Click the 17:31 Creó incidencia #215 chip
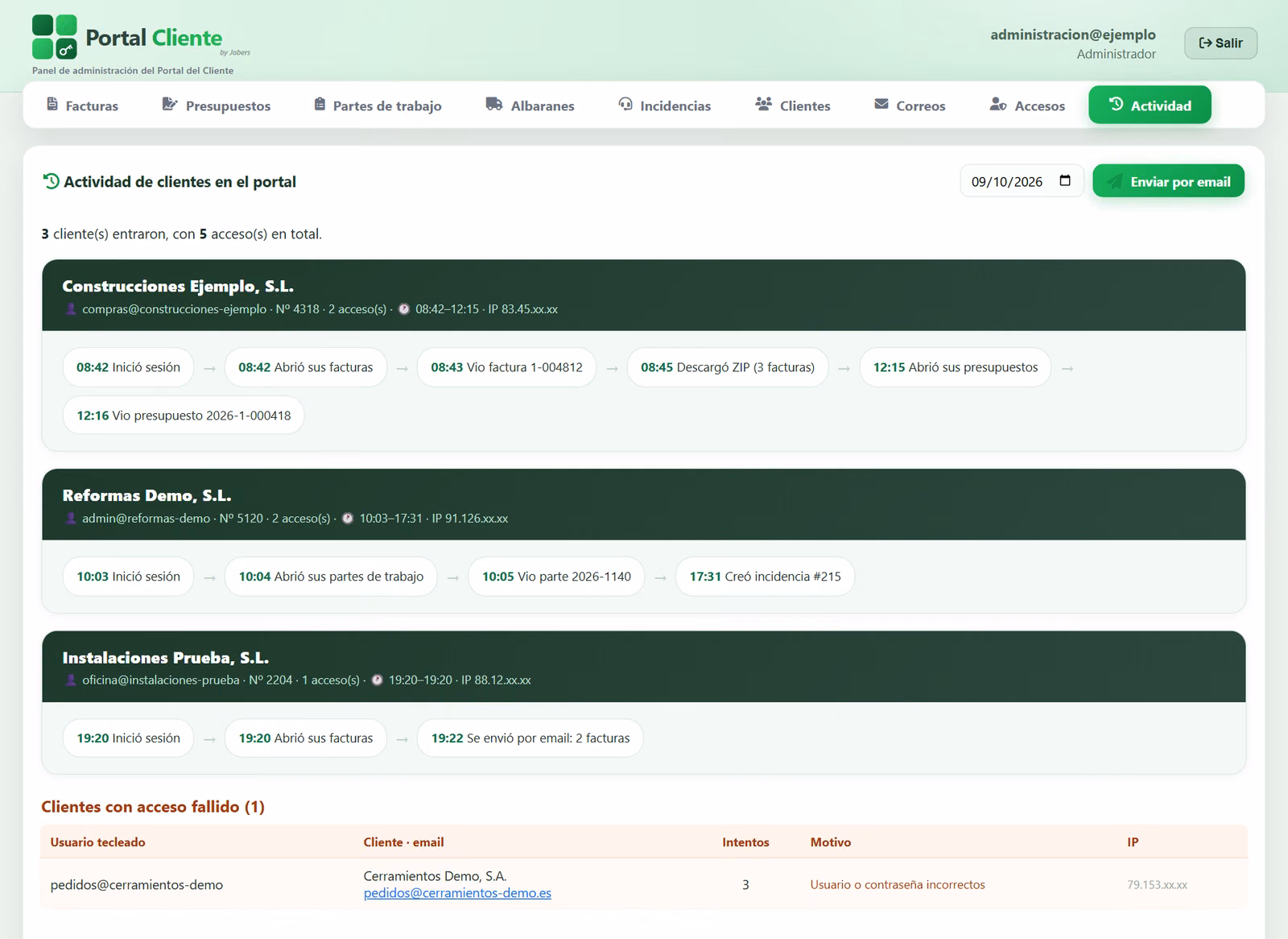This screenshot has width=1288, height=939. (x=765, y=577)
